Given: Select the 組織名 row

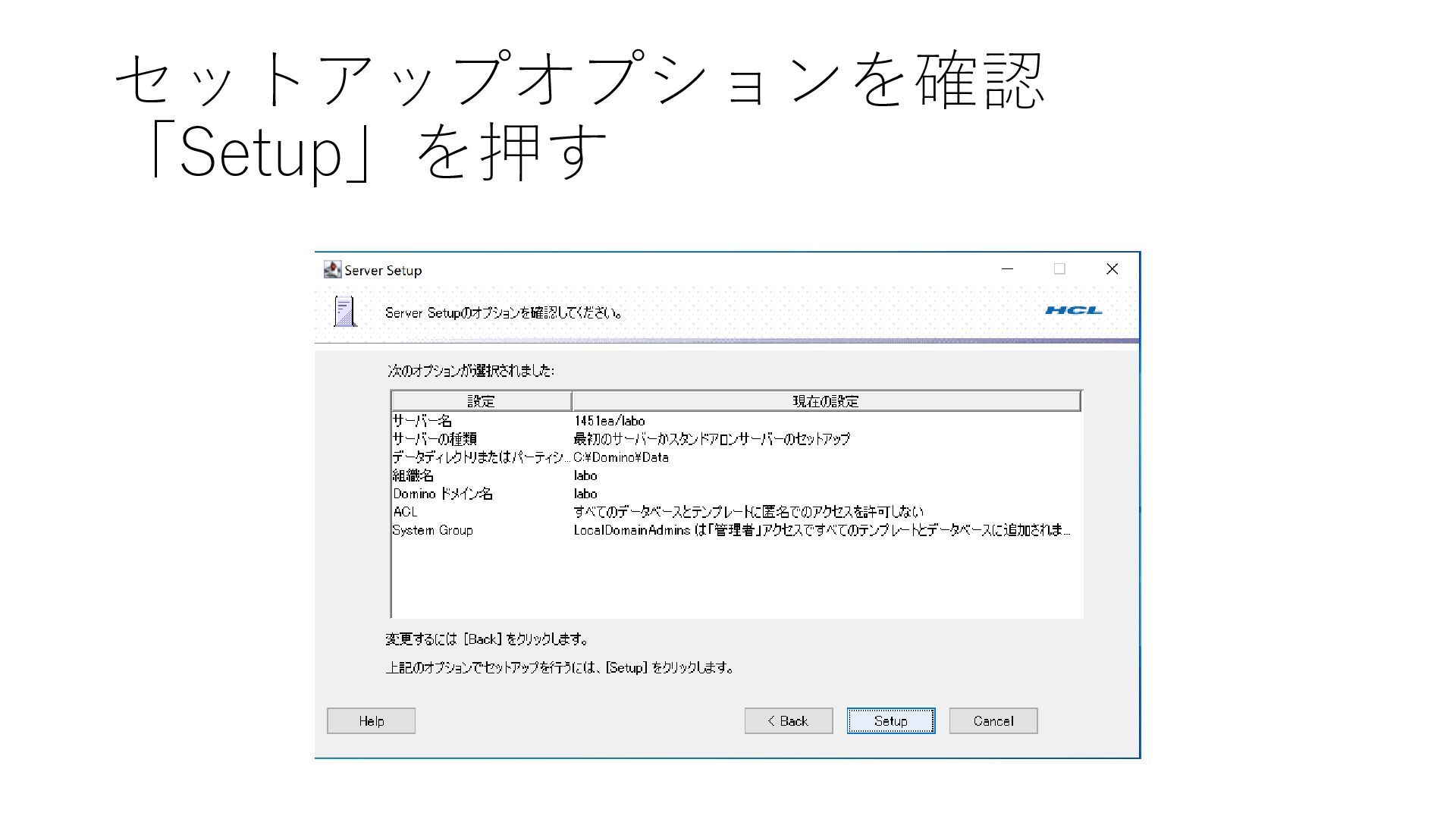Looking at the screenshot, I should click(x=413, y=475).
